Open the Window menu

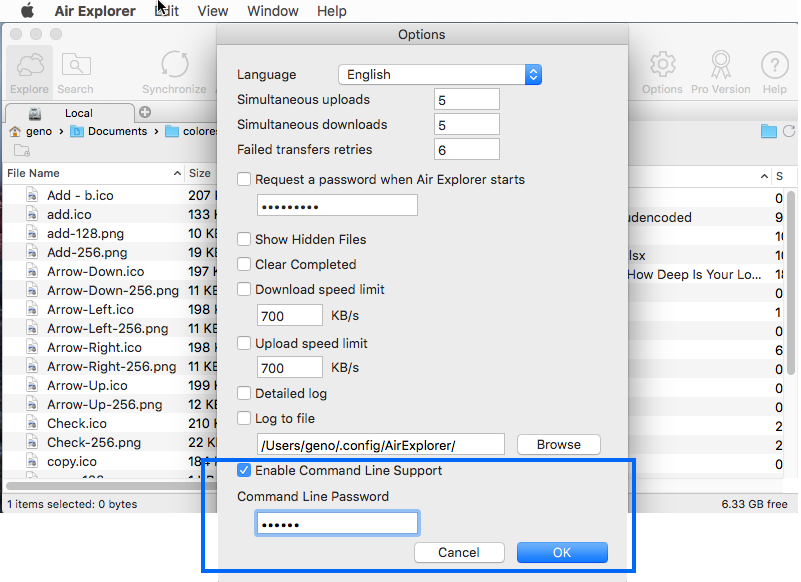[273, 11]
